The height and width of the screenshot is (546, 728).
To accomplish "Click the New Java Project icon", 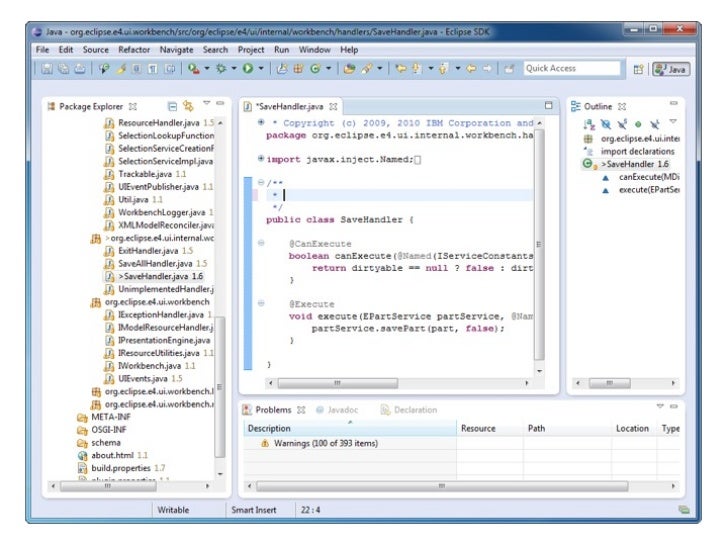I will [x=281, y=69].
